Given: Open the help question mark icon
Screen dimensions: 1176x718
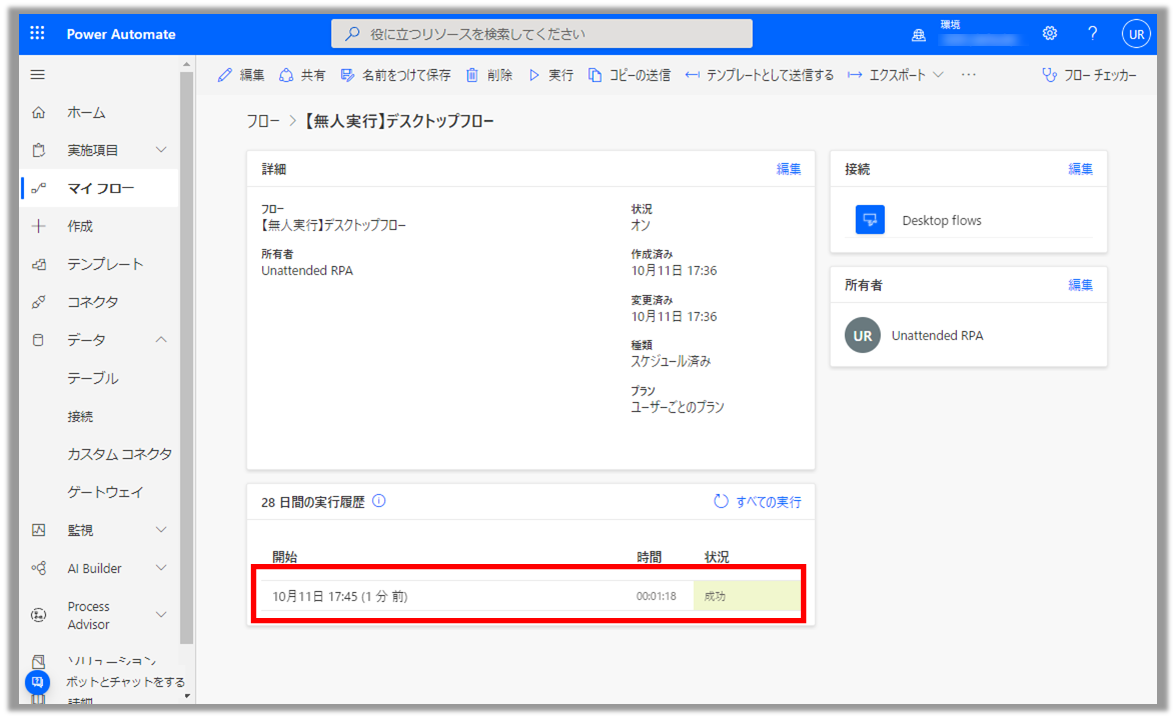Looking at the screenshot, I should [x=1093, y=33].
